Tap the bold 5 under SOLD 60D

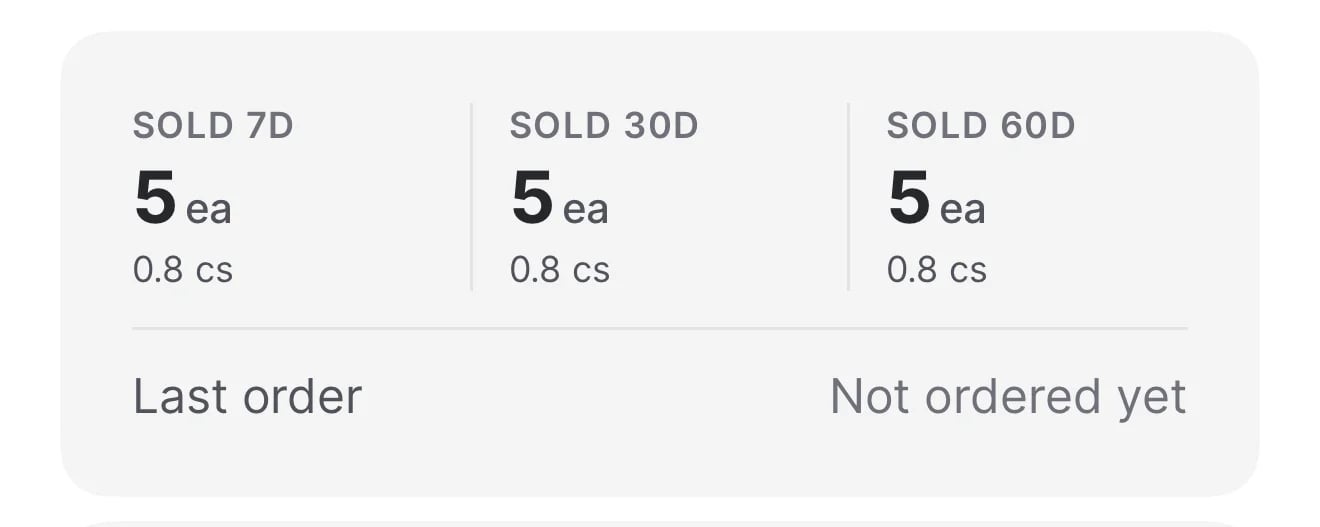[909, 198]
